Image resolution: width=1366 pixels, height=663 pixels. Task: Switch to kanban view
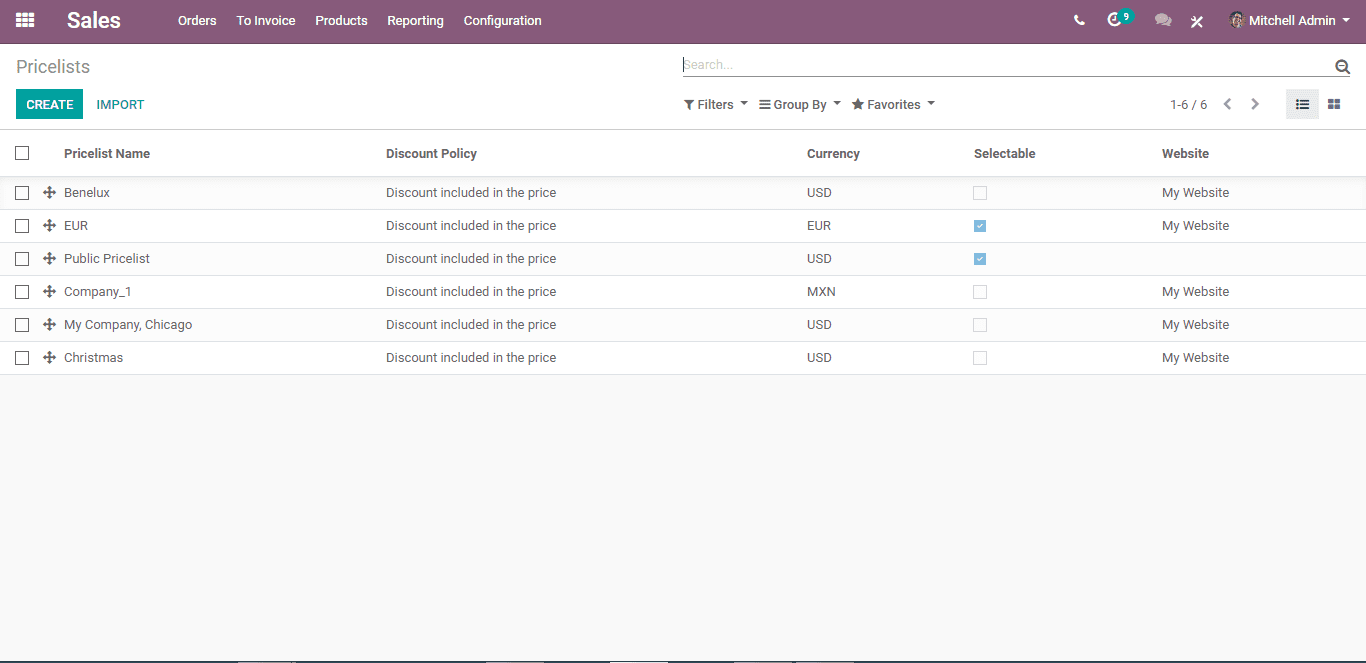[1334, 104]
